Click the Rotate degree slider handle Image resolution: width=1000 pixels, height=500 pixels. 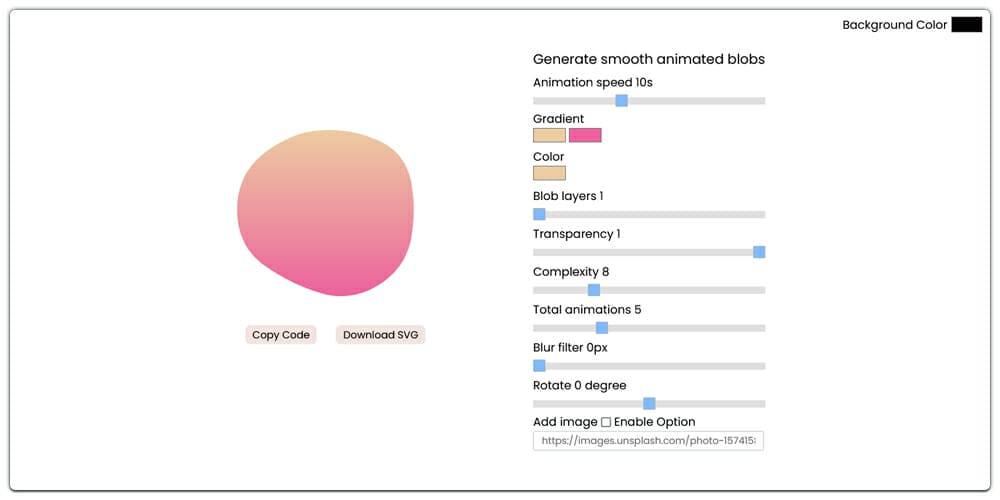pos(649,404)
